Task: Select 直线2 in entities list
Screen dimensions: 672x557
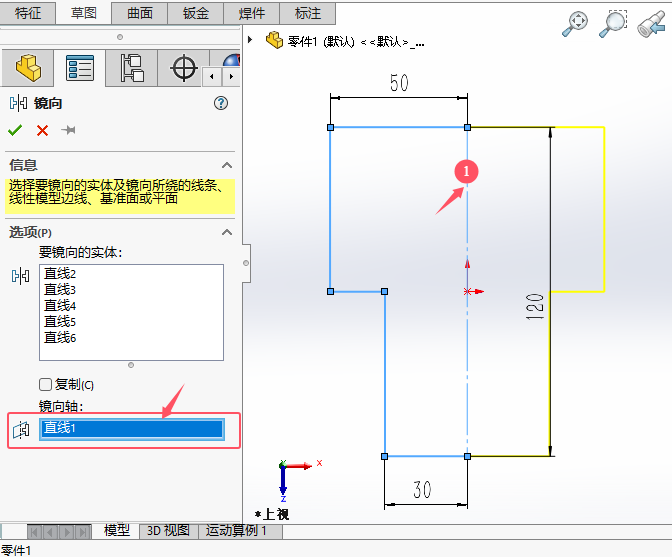Action: pos(60,273)
